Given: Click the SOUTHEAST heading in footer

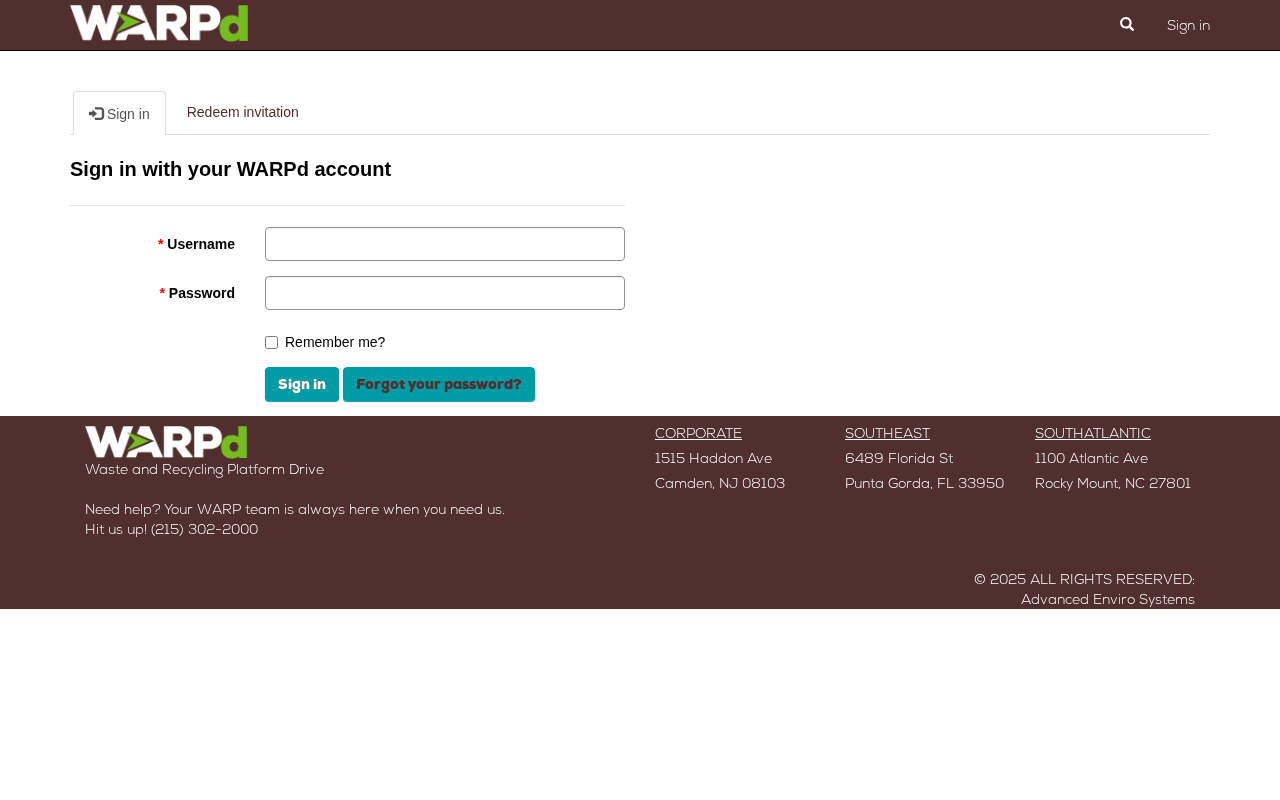Looking at the screenshot, I should point(887,433).
